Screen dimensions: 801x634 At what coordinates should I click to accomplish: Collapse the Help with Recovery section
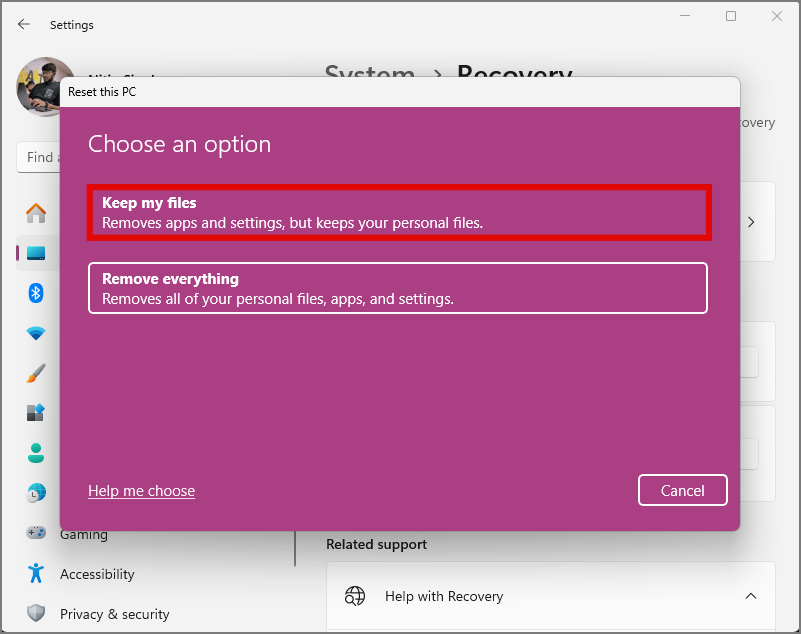click(x=750, y=596)
